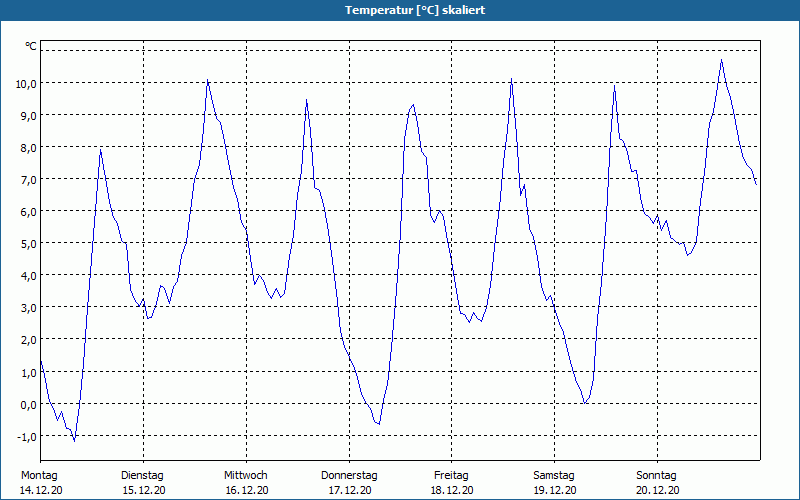Select the 'Sonntag' day label
The width and height of the screenshot is (800, 500).
[x=656, y=476]
